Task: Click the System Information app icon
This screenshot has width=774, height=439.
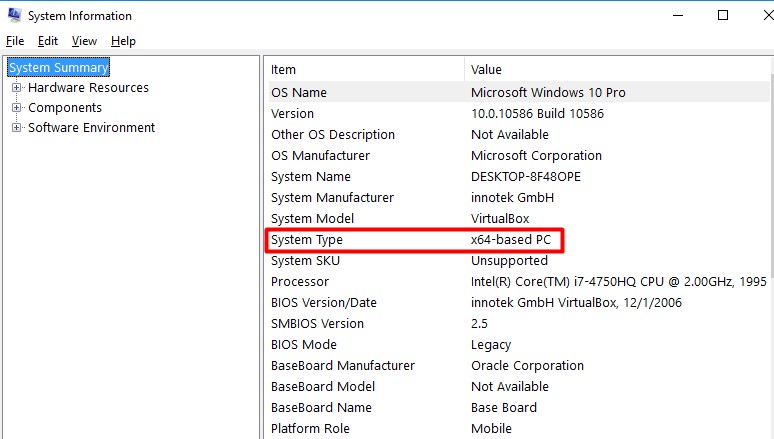Action: (14, 15)
